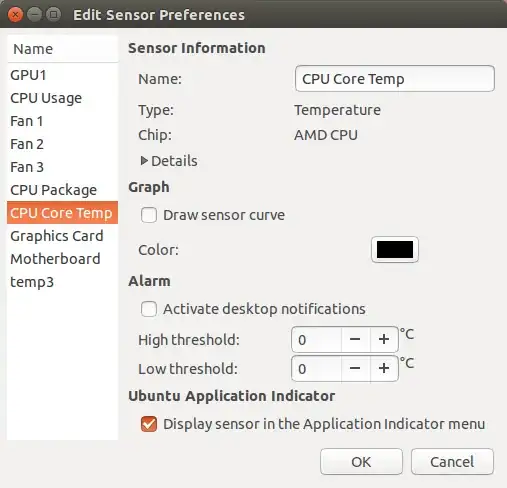Viewport: 507px width, 488px height.
Task: Select CPU Usage sensor in list
Action: [x=62, y=98]
